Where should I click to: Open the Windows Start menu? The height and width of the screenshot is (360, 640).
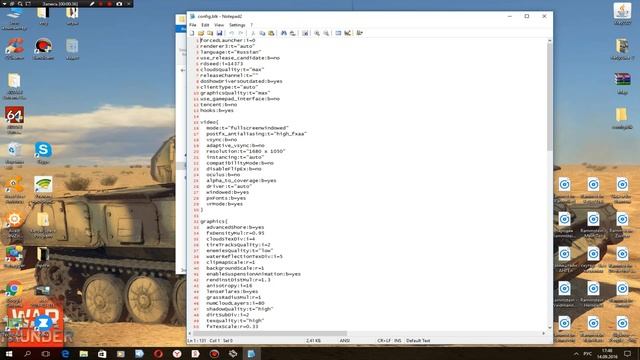click(x=9, y=353)
